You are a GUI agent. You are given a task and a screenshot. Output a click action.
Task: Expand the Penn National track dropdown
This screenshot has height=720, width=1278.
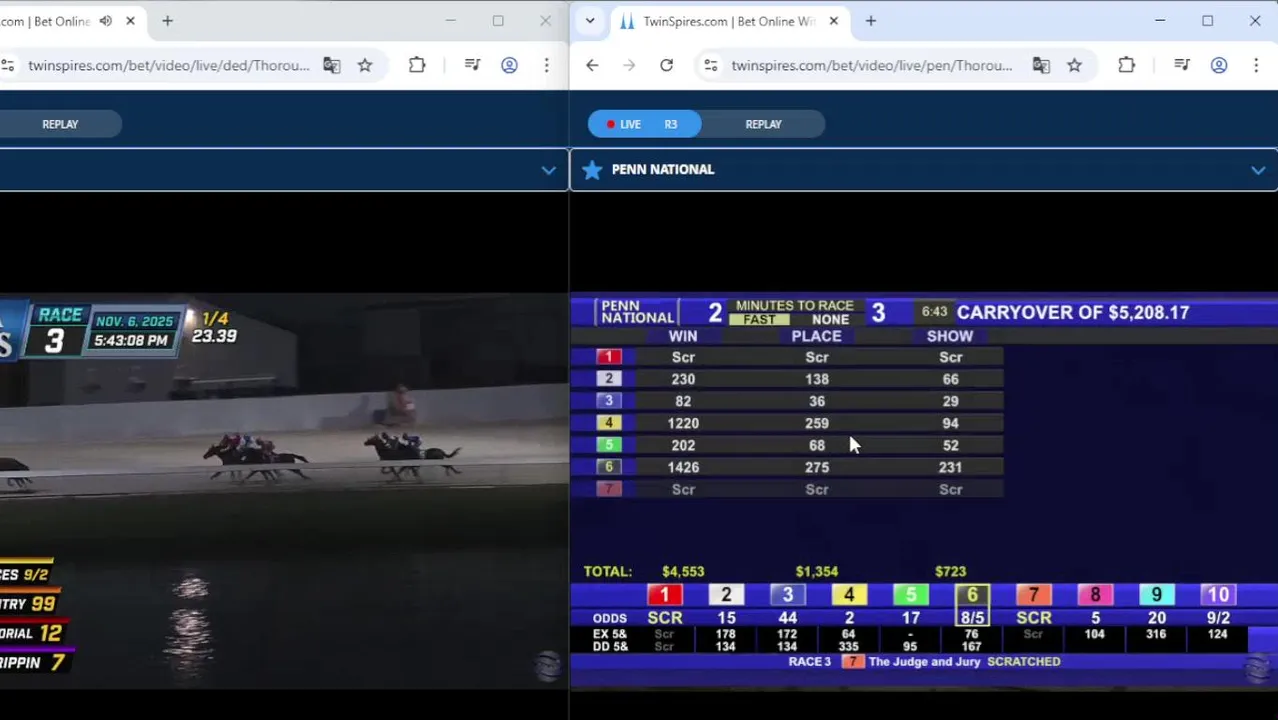(x=1258, y=170)
